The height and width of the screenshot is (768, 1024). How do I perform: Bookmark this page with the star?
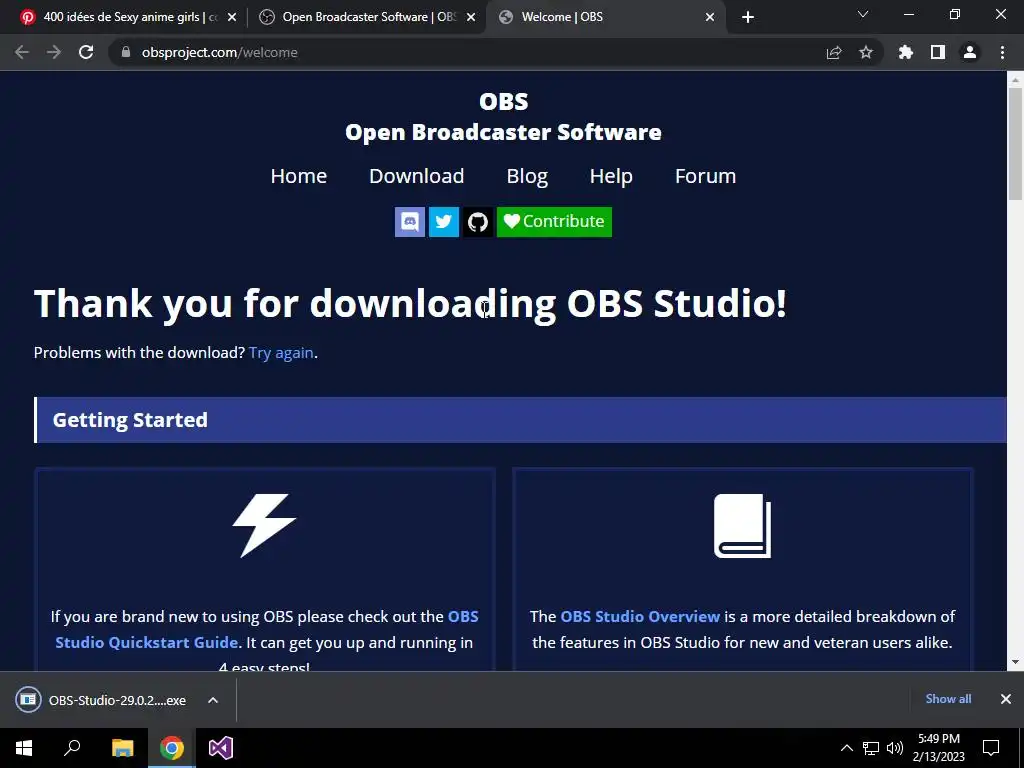pyautogui.click(x=866, y=52)
